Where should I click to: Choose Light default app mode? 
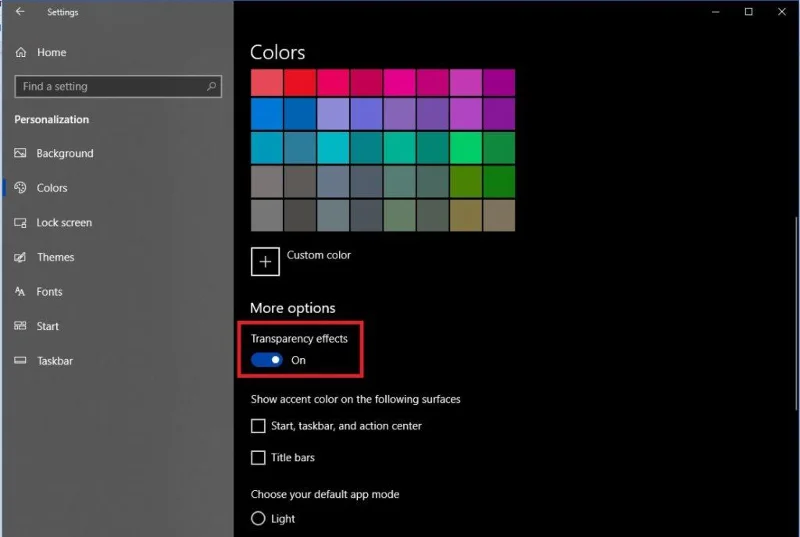pos(258,519)
